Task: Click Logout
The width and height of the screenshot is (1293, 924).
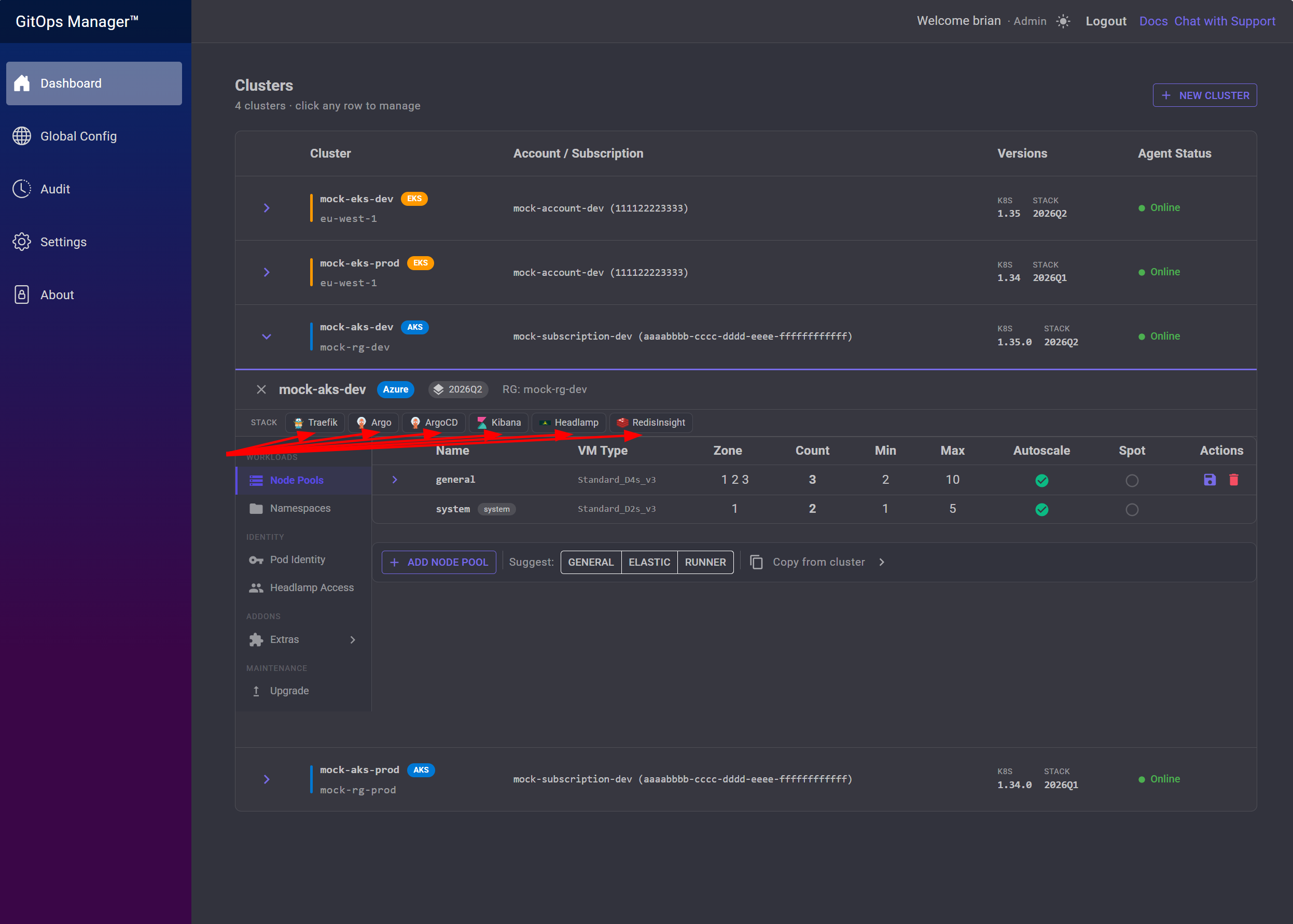Action: (1106, 21)
